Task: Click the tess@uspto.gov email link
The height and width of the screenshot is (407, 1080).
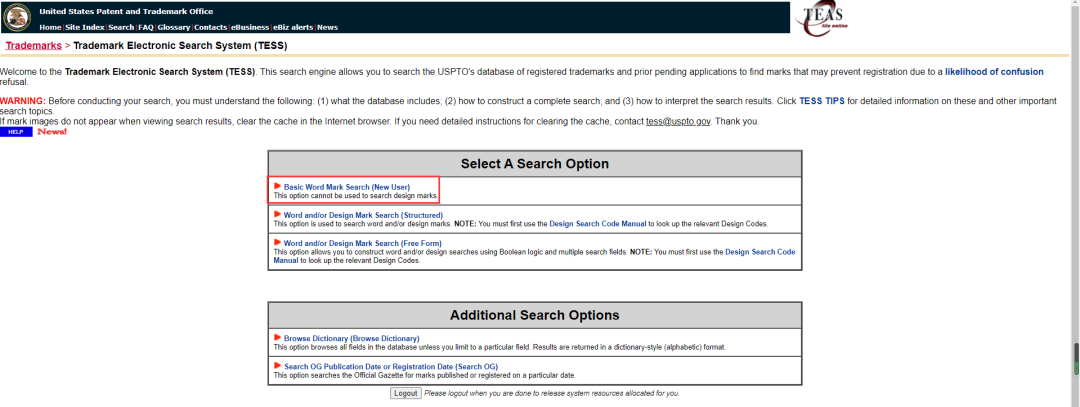Action: click(678, 121)
